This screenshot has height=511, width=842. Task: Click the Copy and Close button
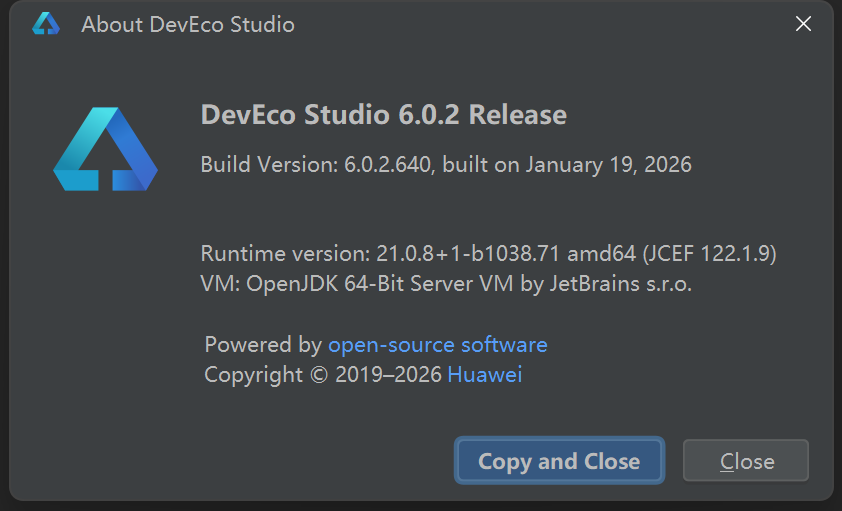click(x=559, y=461)
